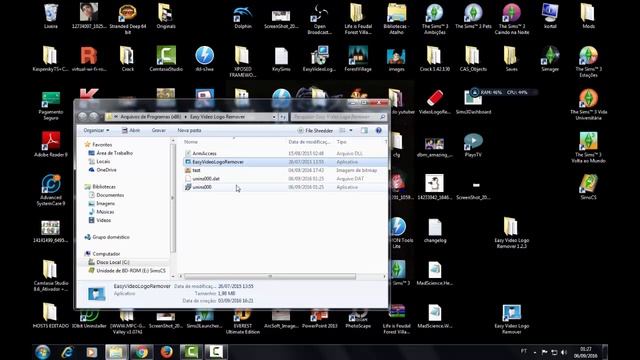Select the Mods folder on desktop

588,17
